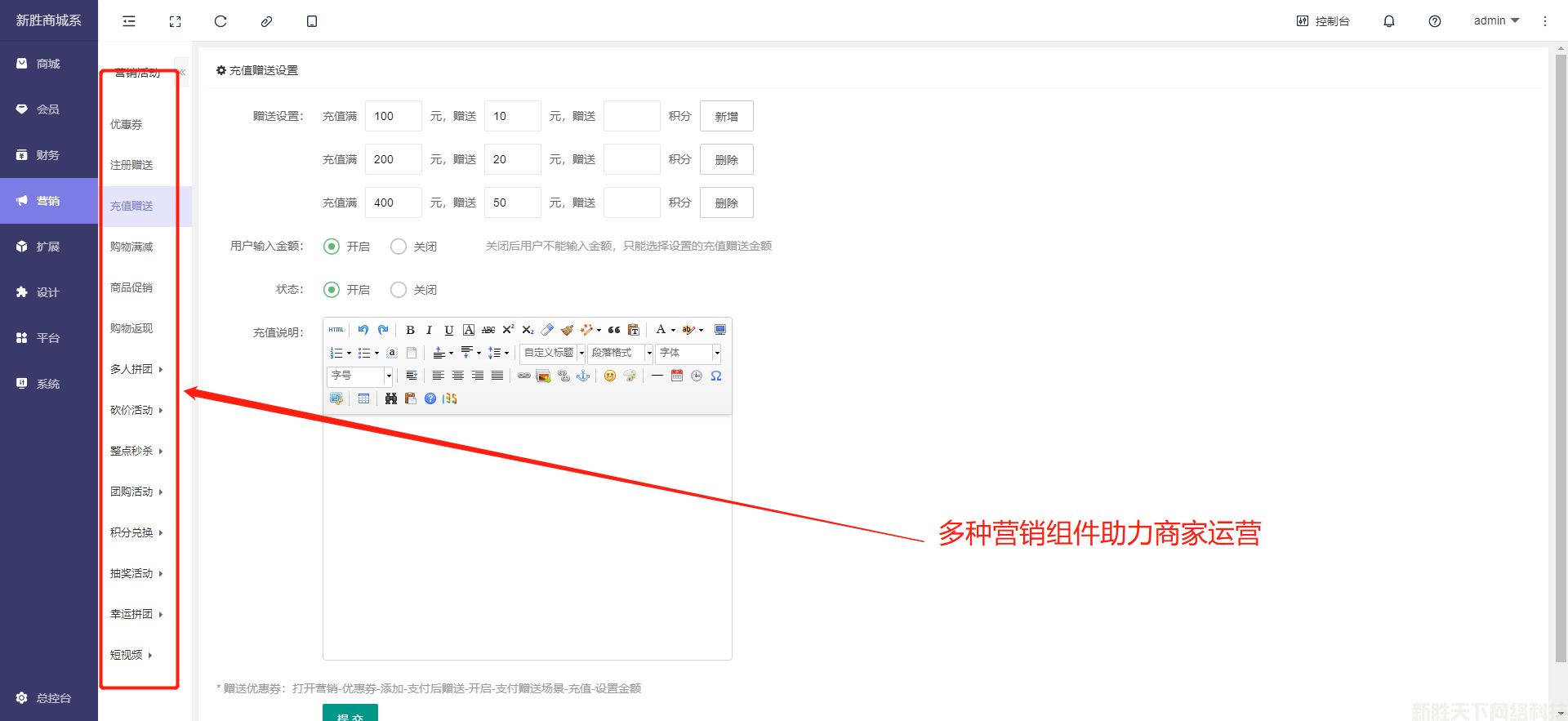Expand the admin user menu
The image size is (1568, 721).
1495,21
